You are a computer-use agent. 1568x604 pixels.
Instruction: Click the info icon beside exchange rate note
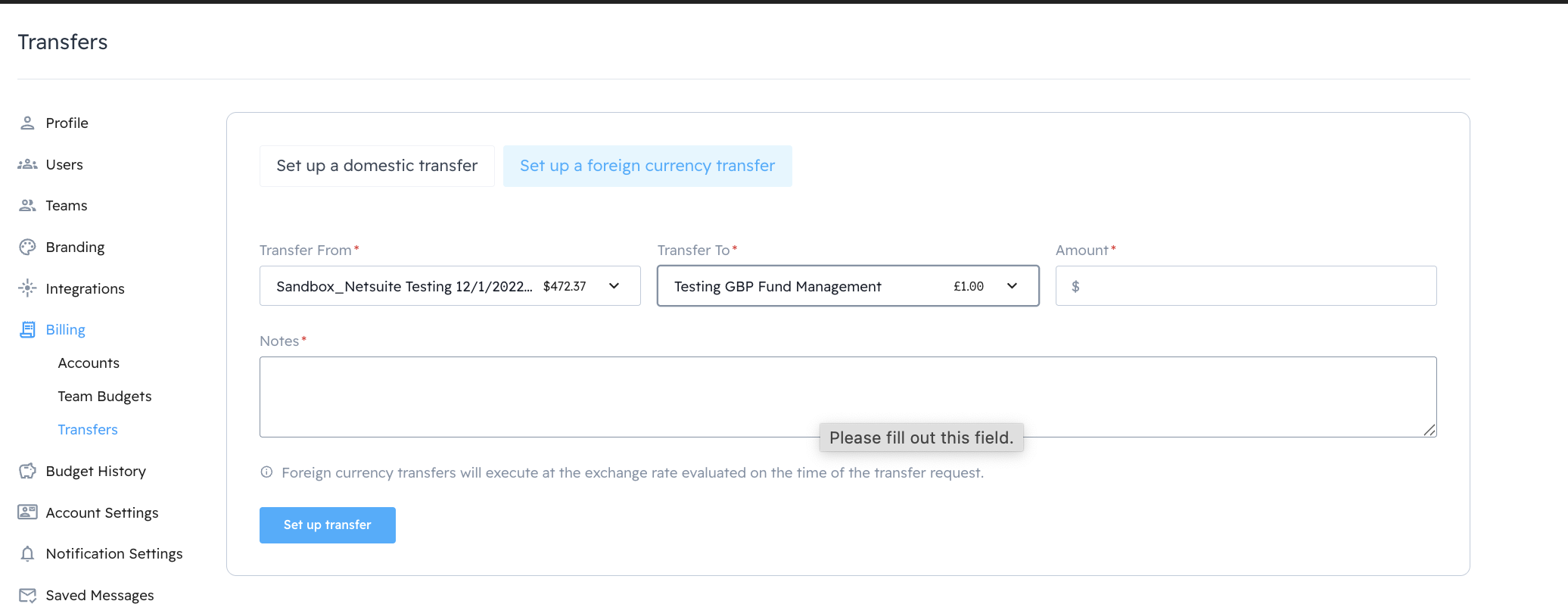pos(266,472)
